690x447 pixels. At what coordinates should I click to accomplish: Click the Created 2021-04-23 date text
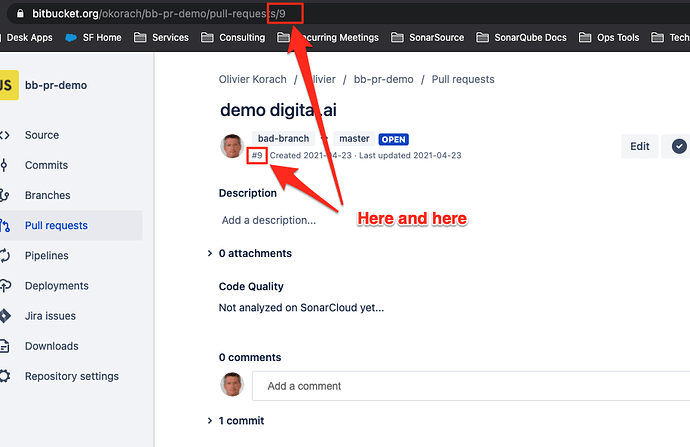coord(311,155)
